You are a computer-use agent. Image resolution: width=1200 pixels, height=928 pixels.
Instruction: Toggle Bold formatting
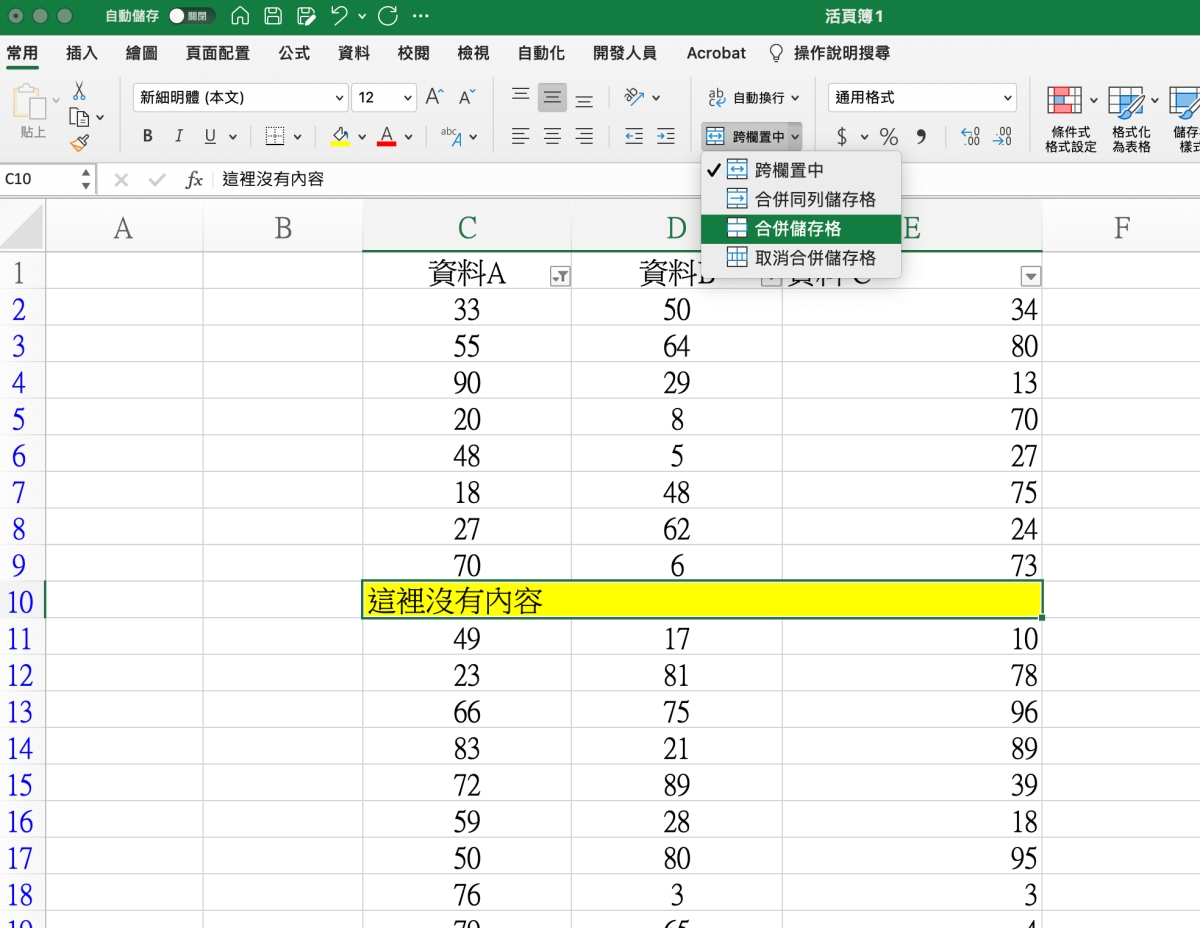point(148,137)
